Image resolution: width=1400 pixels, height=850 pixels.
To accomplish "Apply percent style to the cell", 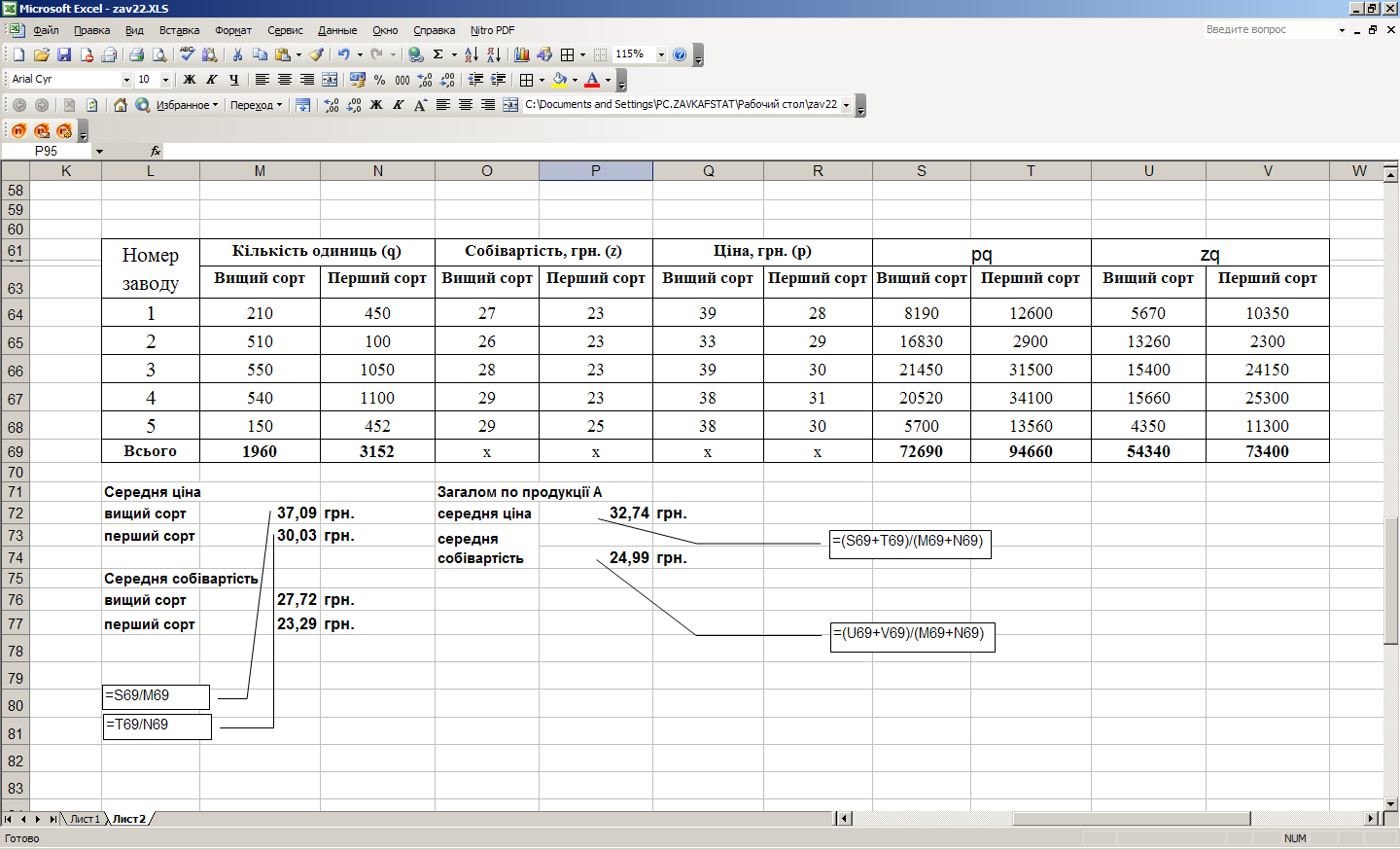I will click(x=380, y=80).
